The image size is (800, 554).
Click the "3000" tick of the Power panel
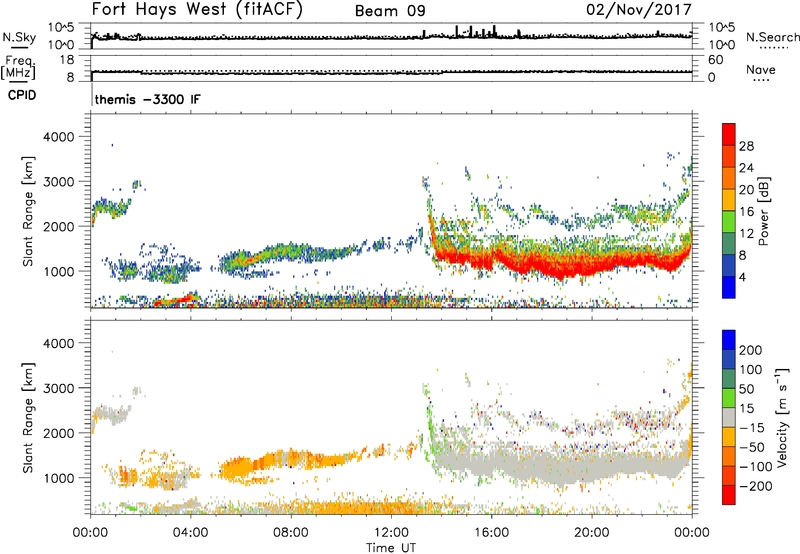coord(59,182)
